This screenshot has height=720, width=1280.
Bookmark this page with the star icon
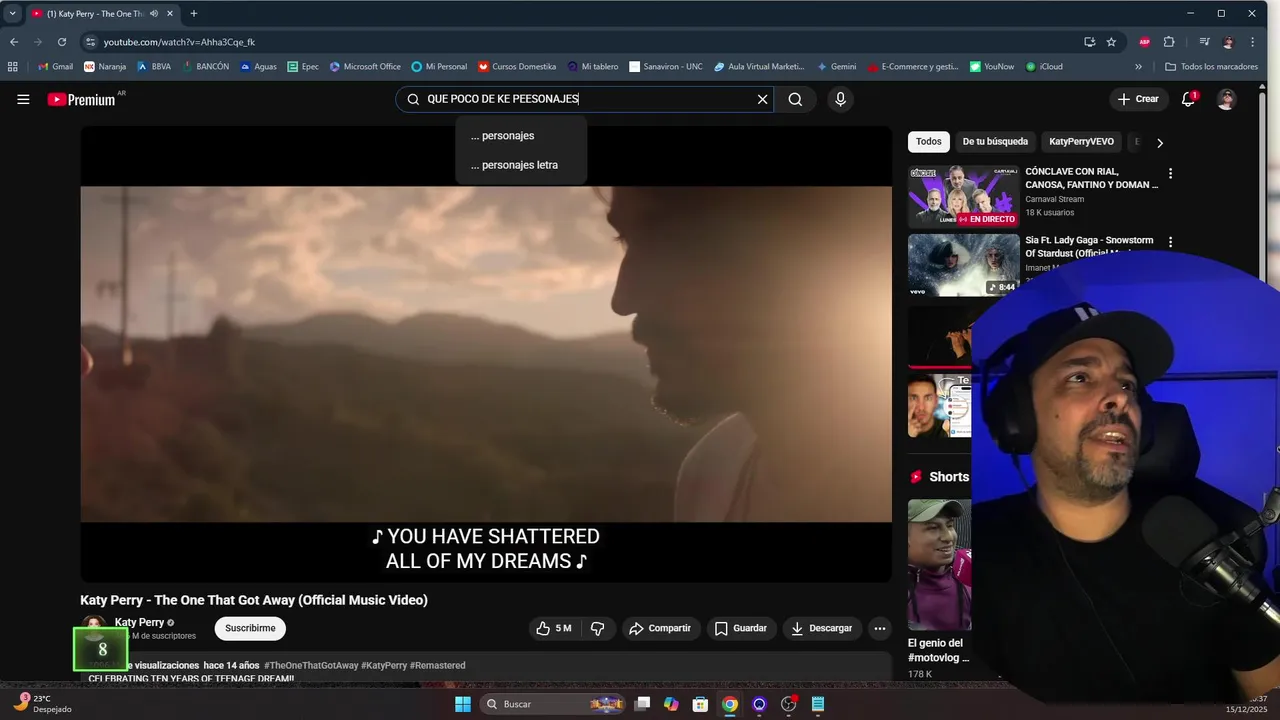(x=1111, y=42)
